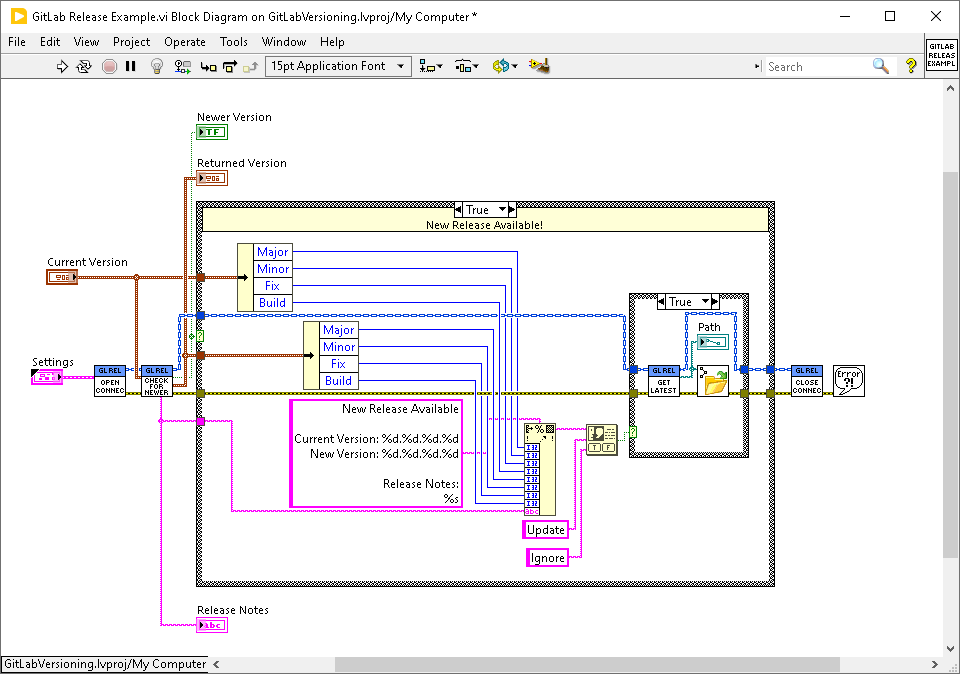Screen dimensions: 960x674
Task: Click the GitLab Release Example VI icon pane
Action: coord(941,55)
